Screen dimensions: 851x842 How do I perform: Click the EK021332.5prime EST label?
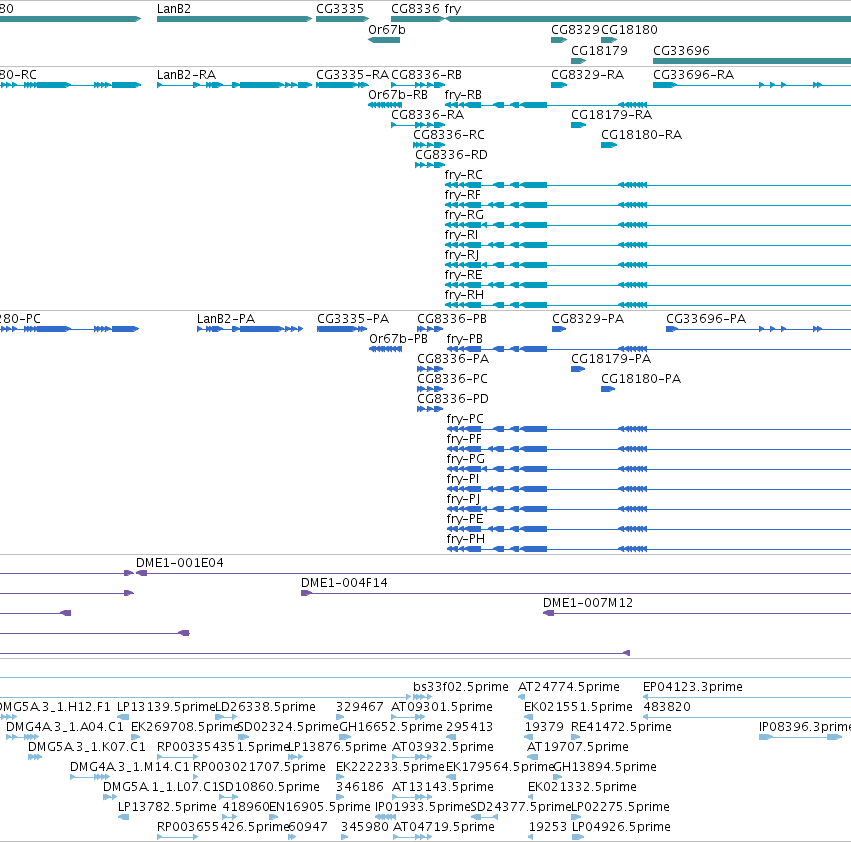(582, 787)
